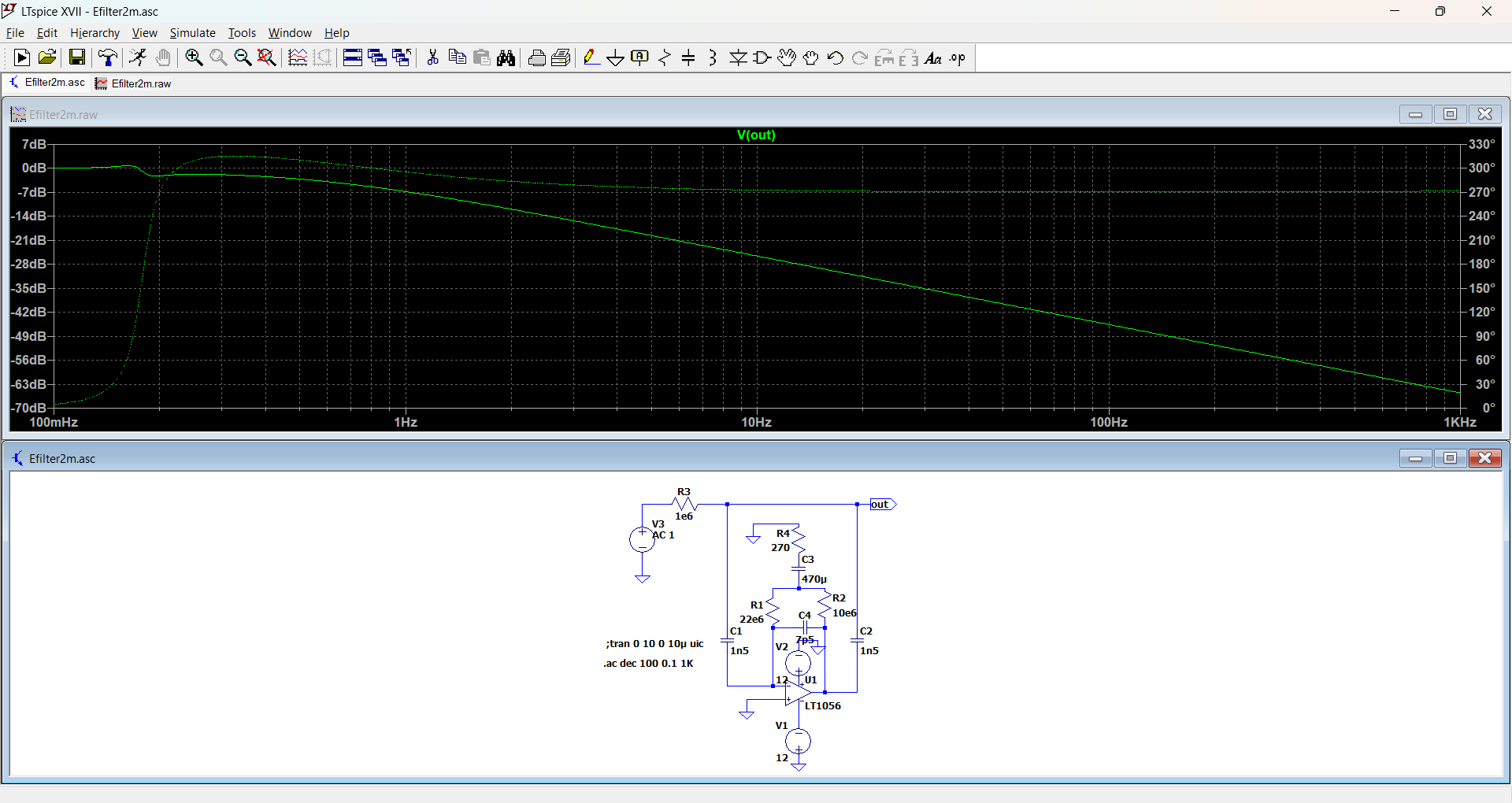
Task: Click the ;tran 0 10 0 10µ uic comment
Action: (654, 644)
